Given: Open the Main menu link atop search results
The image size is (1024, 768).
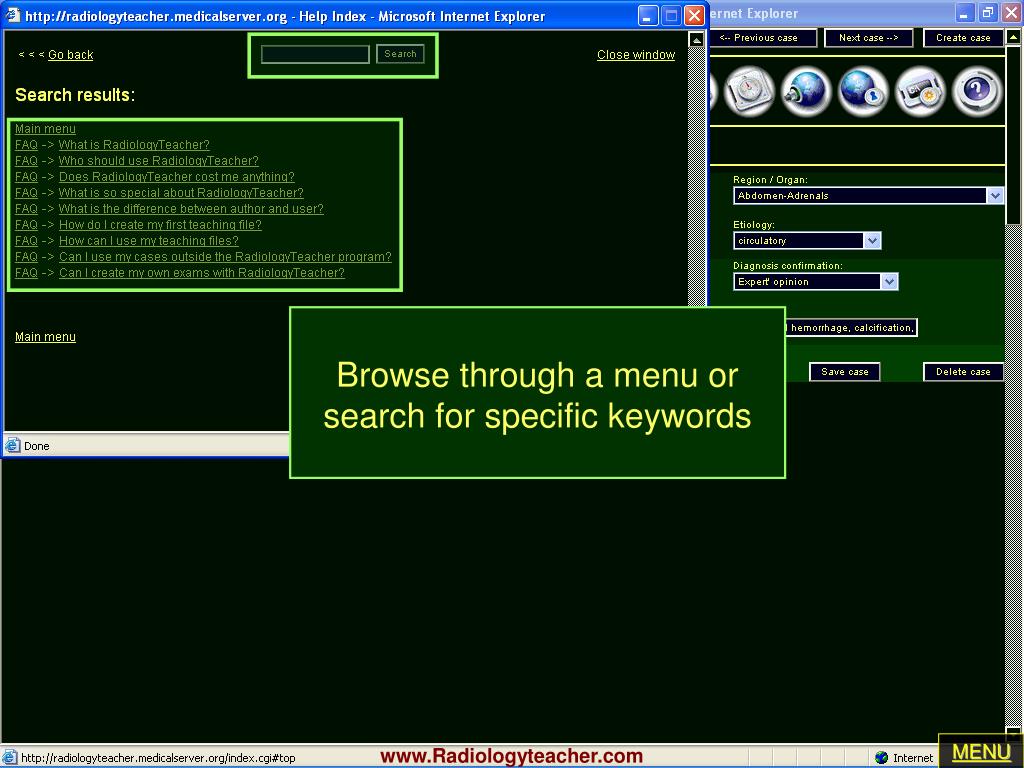Looking at the screenshot, I should click(x=45, y=129).
